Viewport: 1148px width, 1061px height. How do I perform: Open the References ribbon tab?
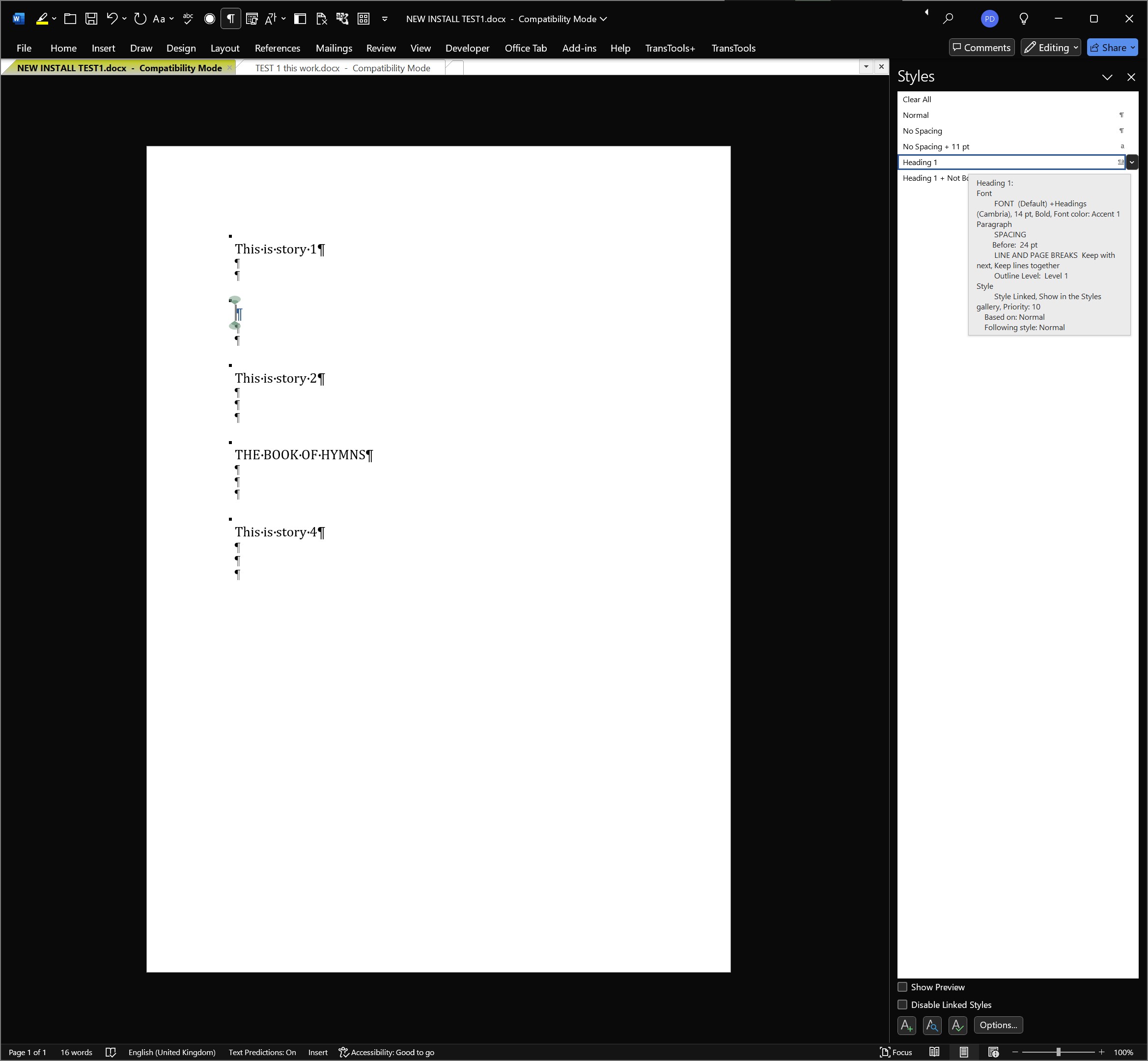(x=278, y=48)
